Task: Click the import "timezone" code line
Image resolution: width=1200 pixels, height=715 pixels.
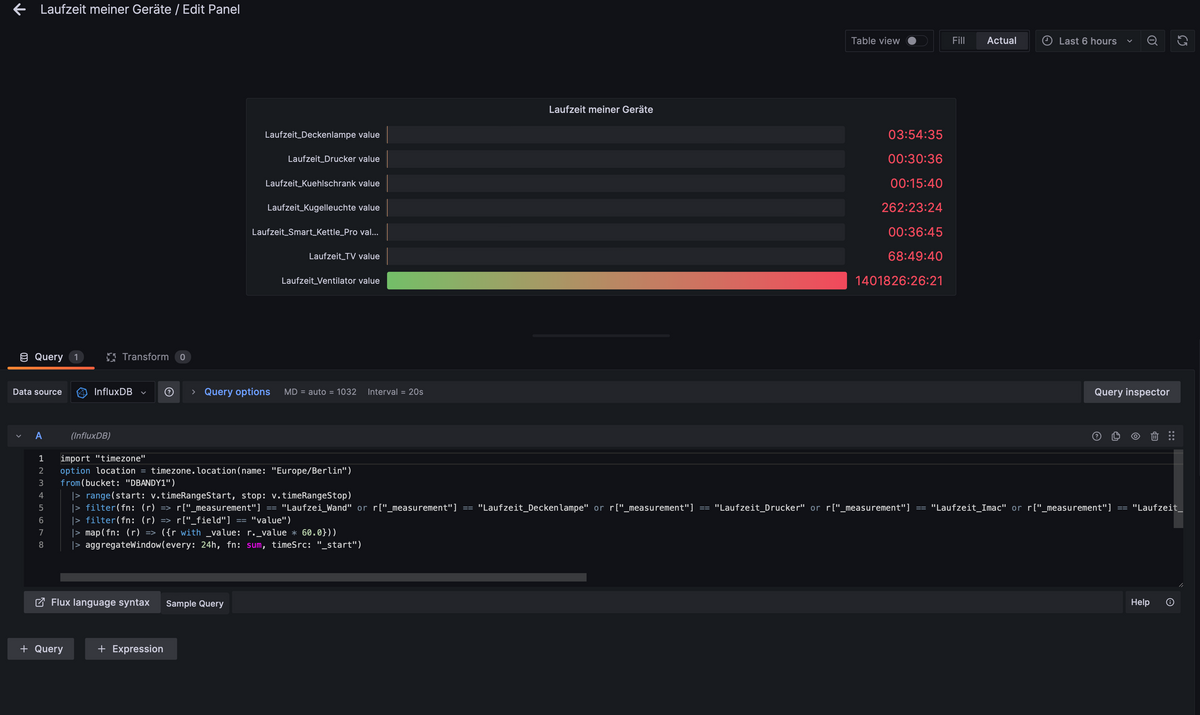Action: (x=102, y=458)
